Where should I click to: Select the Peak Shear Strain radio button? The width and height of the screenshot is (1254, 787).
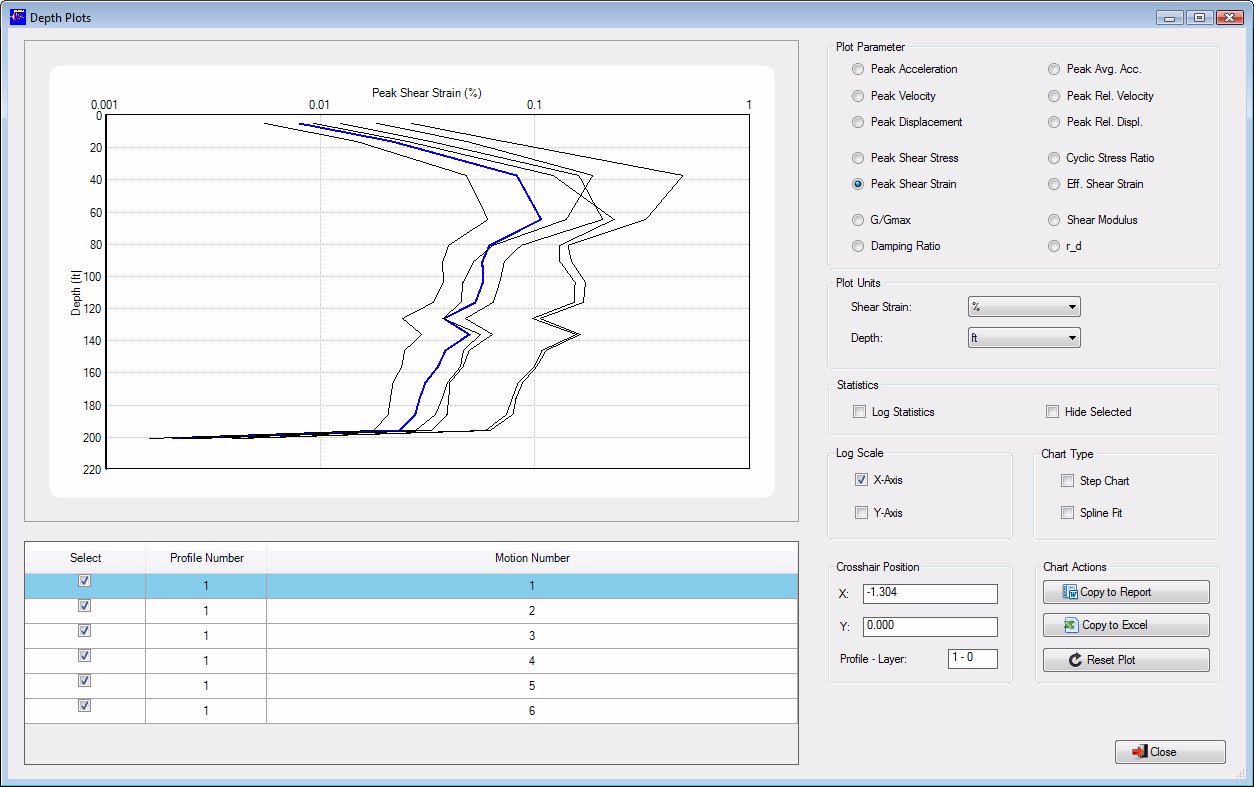pos(858,184)
